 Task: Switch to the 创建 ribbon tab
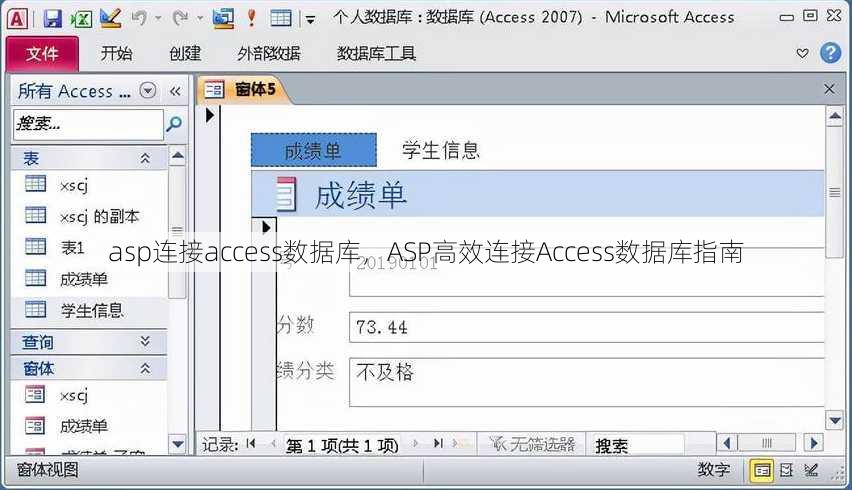coord(185,53)
